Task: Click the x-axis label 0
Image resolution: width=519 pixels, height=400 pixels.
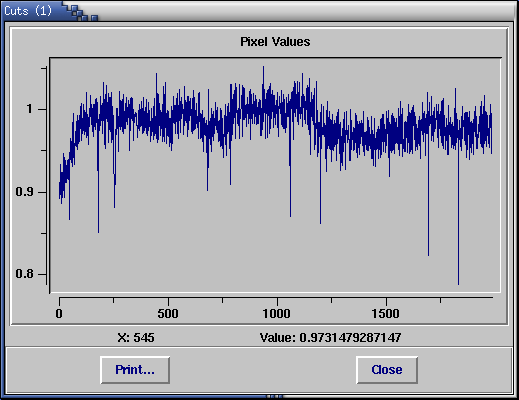Action: tap(59, 314)
